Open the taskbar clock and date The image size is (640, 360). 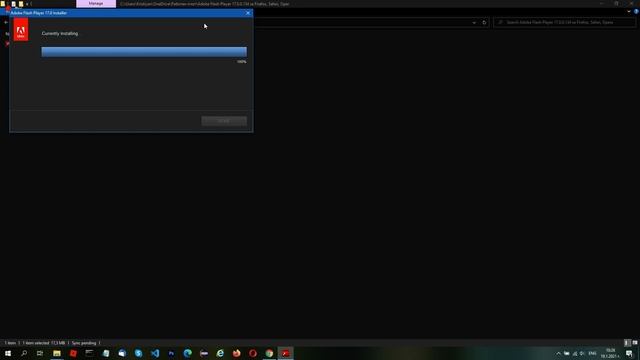[610, 353]
